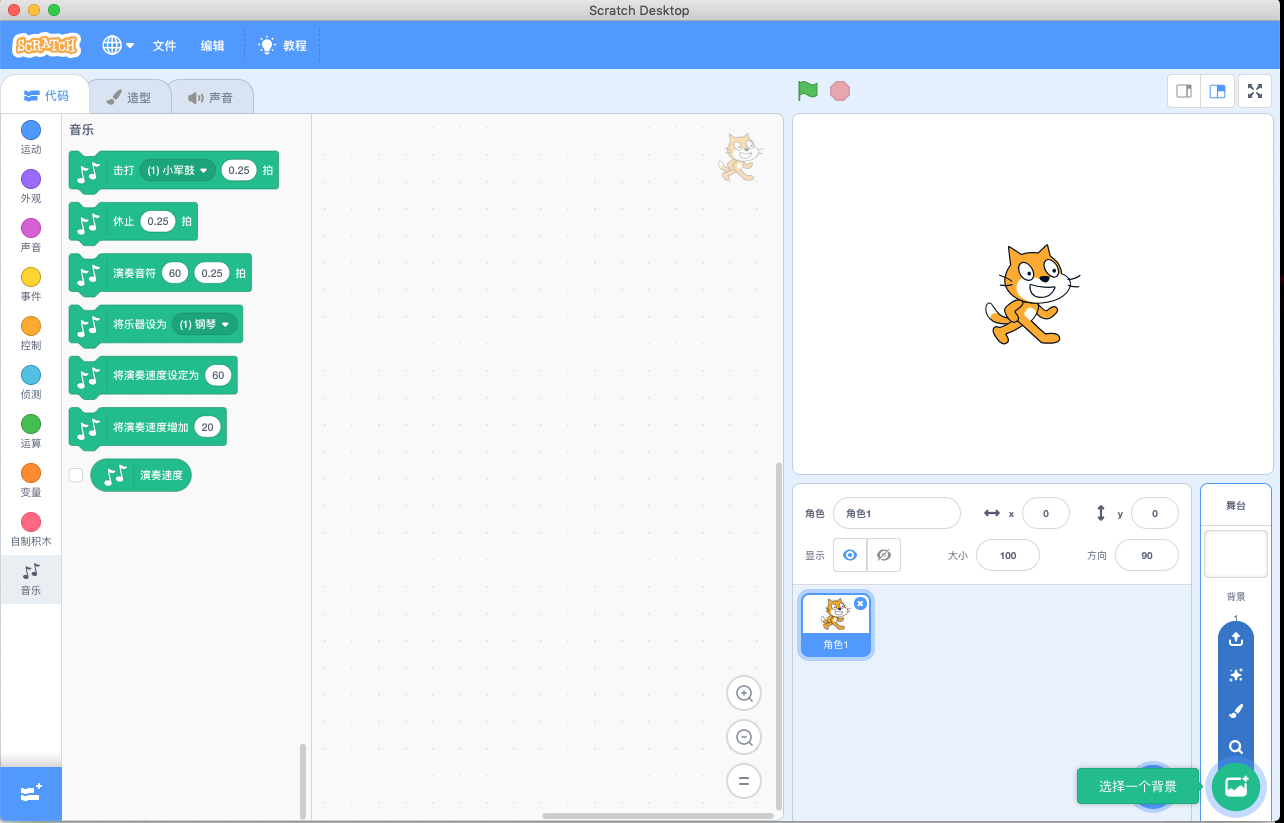
Task: Switch to large stage layout
Action: point(1217,91)
